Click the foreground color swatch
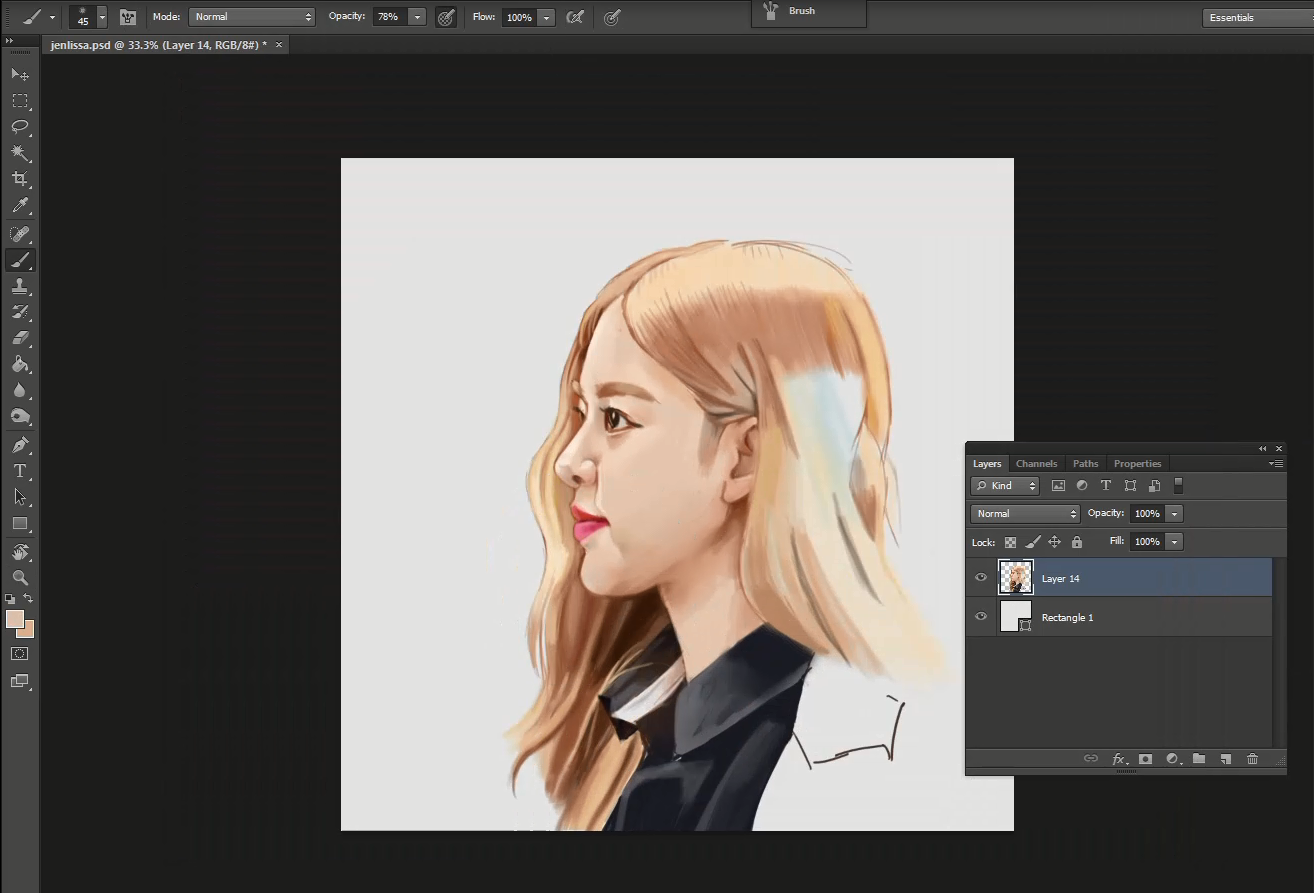The height and width of the screenshot is (893, 1314). [x=14, y=619]
